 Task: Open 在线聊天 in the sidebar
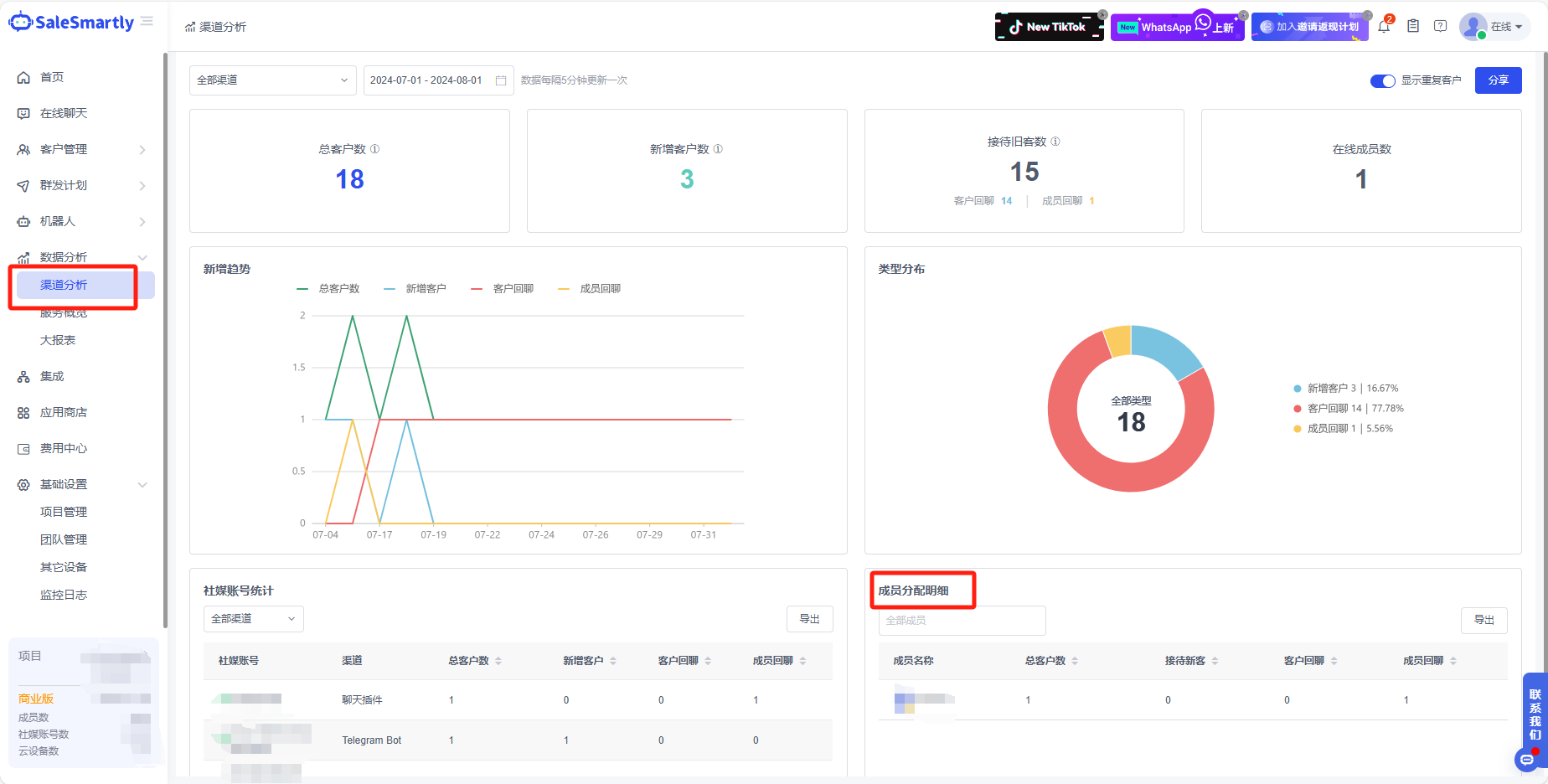tap(64, 113)
